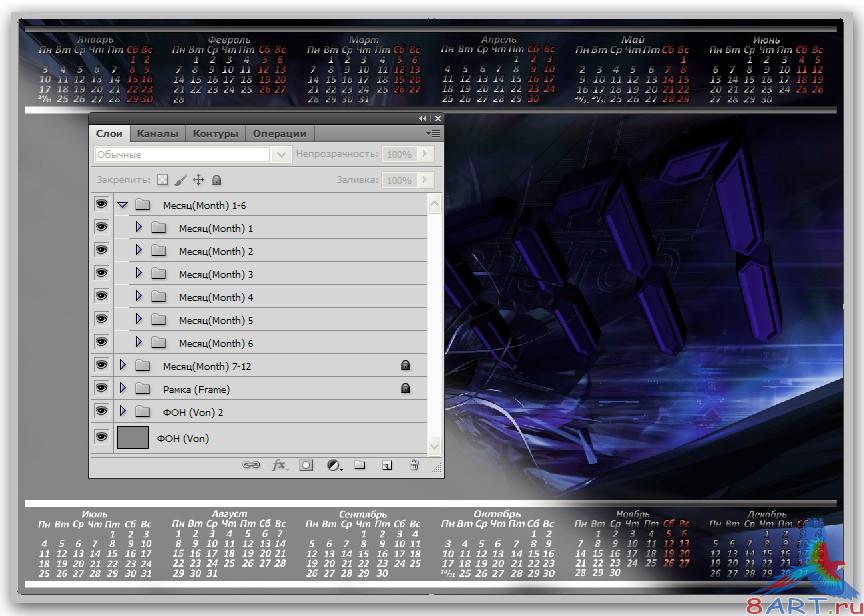This screenshot has width=864, height=616.
Task: Click the lock transparent pixels icon
Action: (162, 180)
